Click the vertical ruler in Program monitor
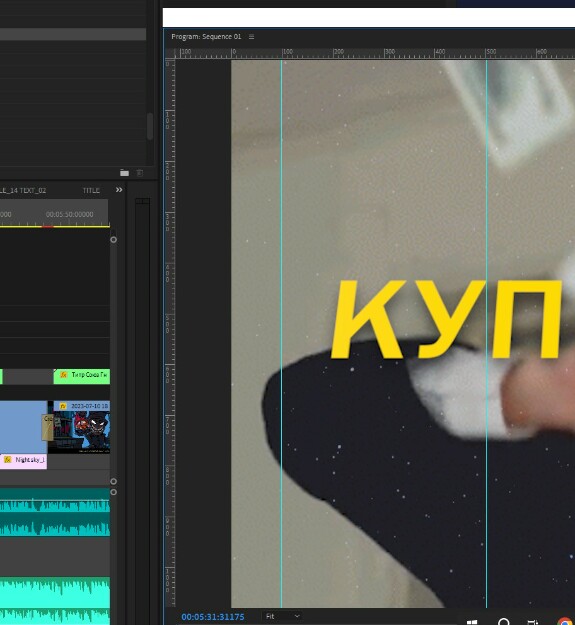 pyautogui.click(x=170, y=333)
